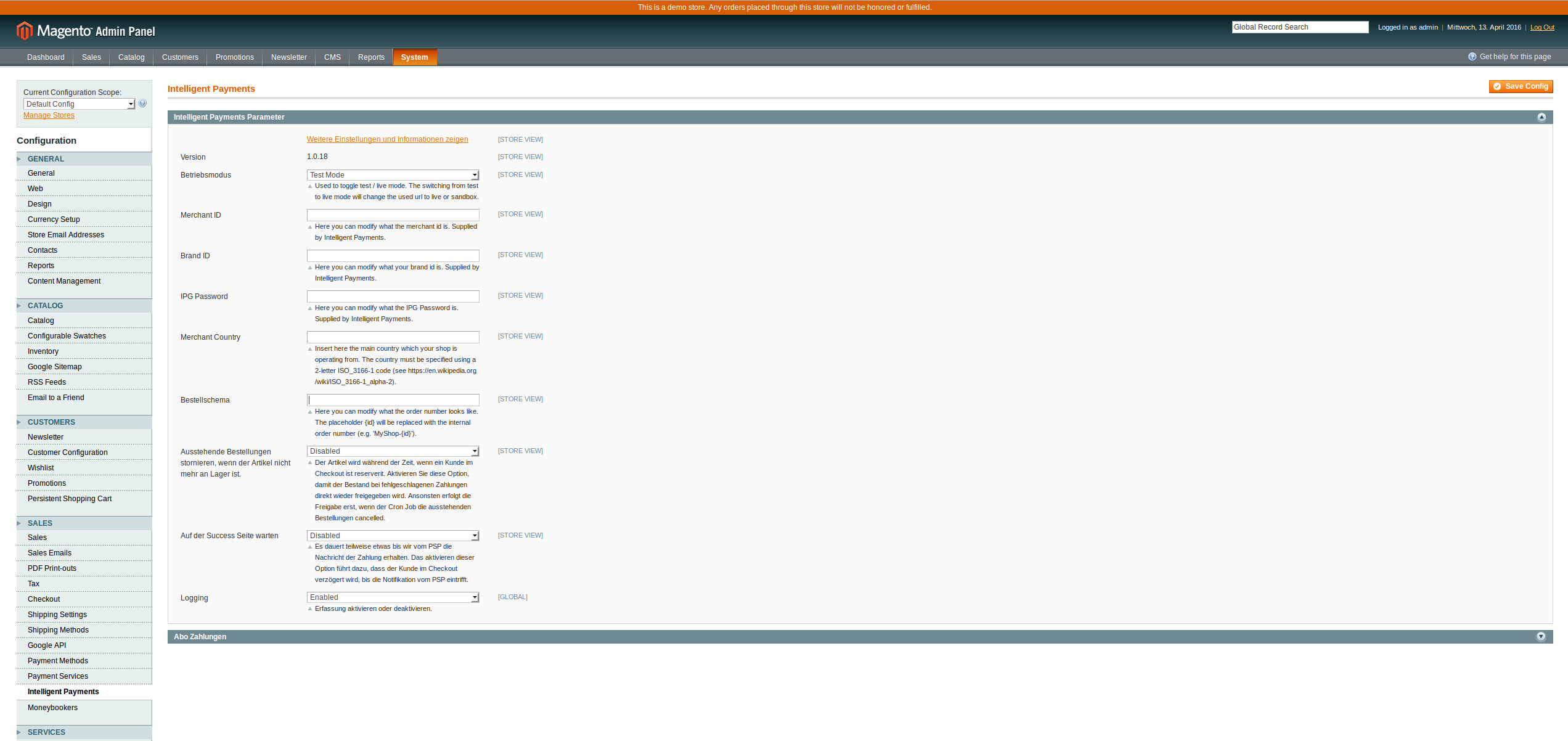Click the Merchant ID input field
The width and height of the screenshot is (1568, 741).
coord(393,215)
